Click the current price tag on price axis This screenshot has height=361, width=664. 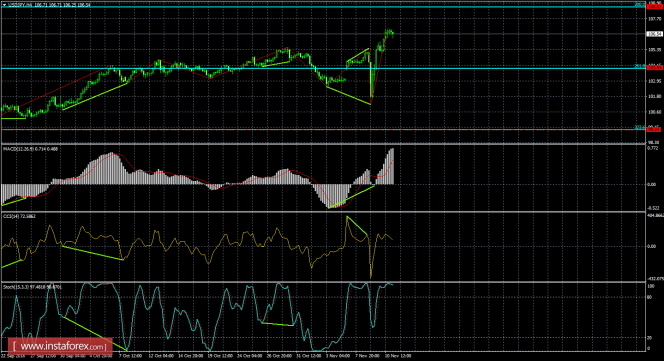click(x=654, y=34)
